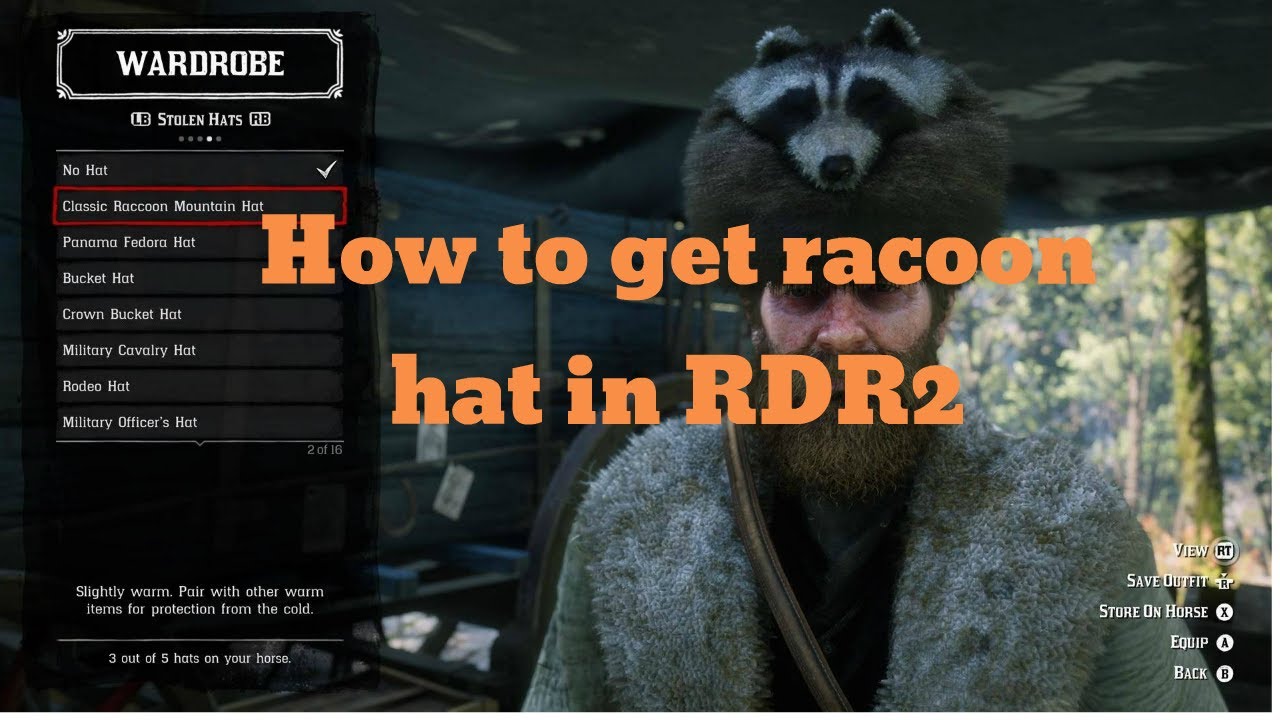The width and height of the screenshot is (1280, 720).
Task: Click the highlighted category page dot
Action: coord(209,139)
